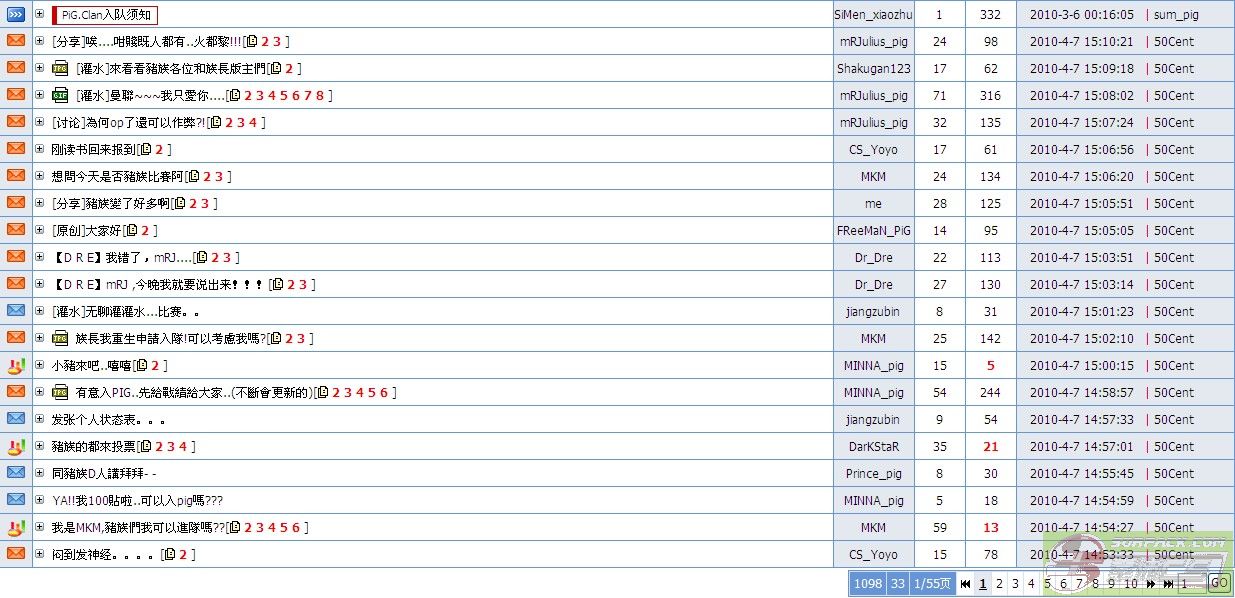
Task: Click the page number input field next to GO
Action: [1190, 584]
